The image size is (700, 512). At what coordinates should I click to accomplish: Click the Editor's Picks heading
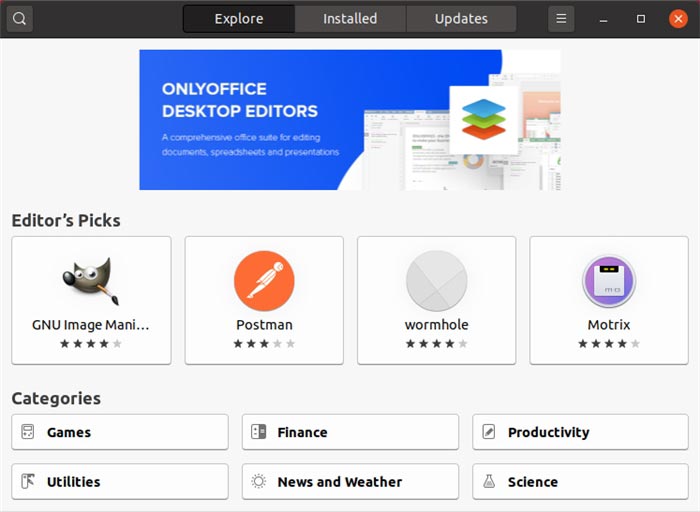66,221
